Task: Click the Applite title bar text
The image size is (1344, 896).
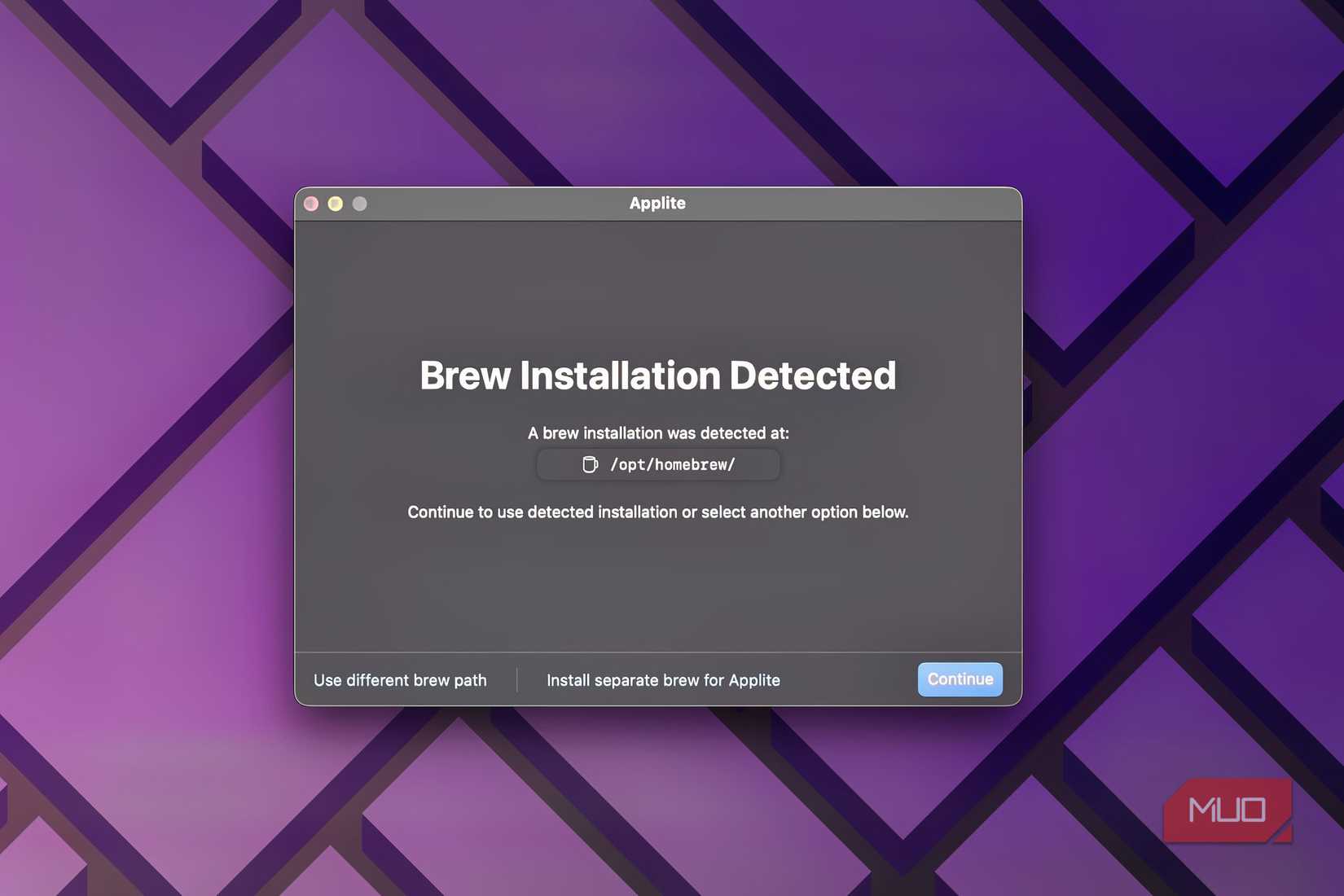Action: click(657, 204)
